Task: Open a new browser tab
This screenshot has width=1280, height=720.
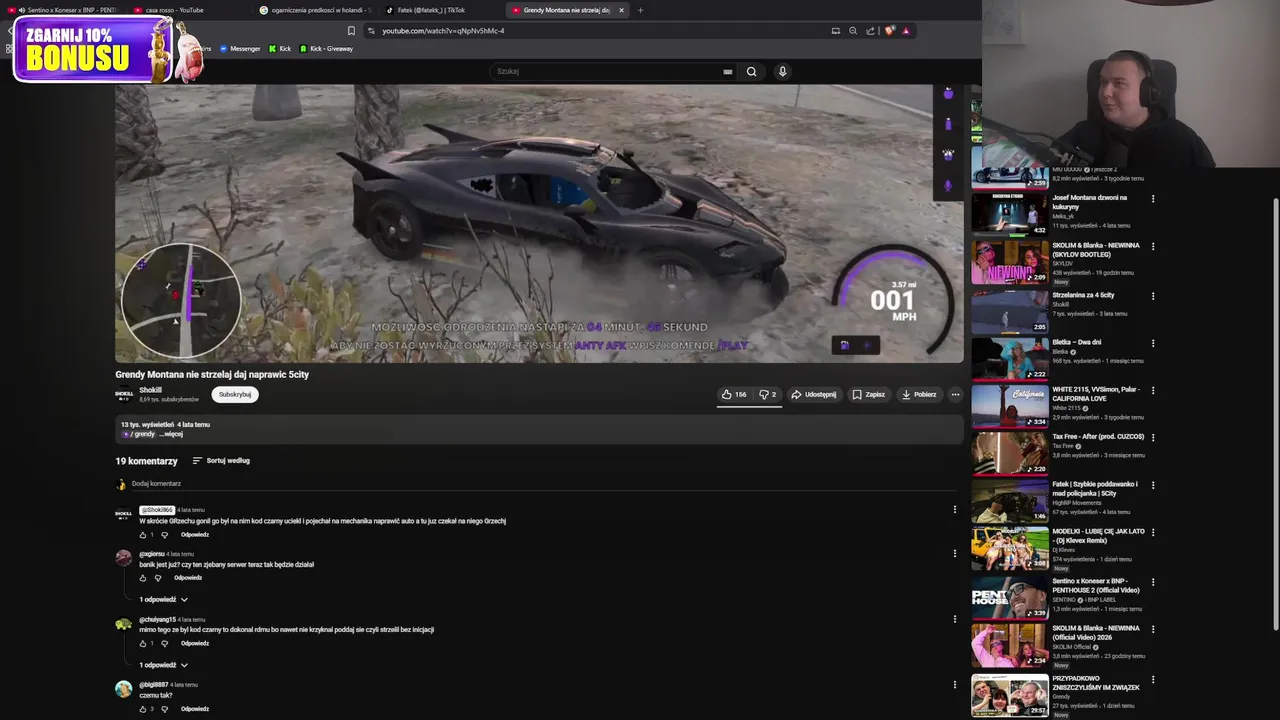Action: click(640, 10)
